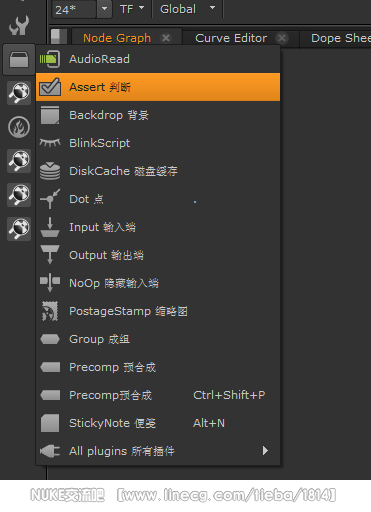This screenshot has width=371, height=512.
Task: Select the AudioRead node menu entry
Action: click(158, 59)
